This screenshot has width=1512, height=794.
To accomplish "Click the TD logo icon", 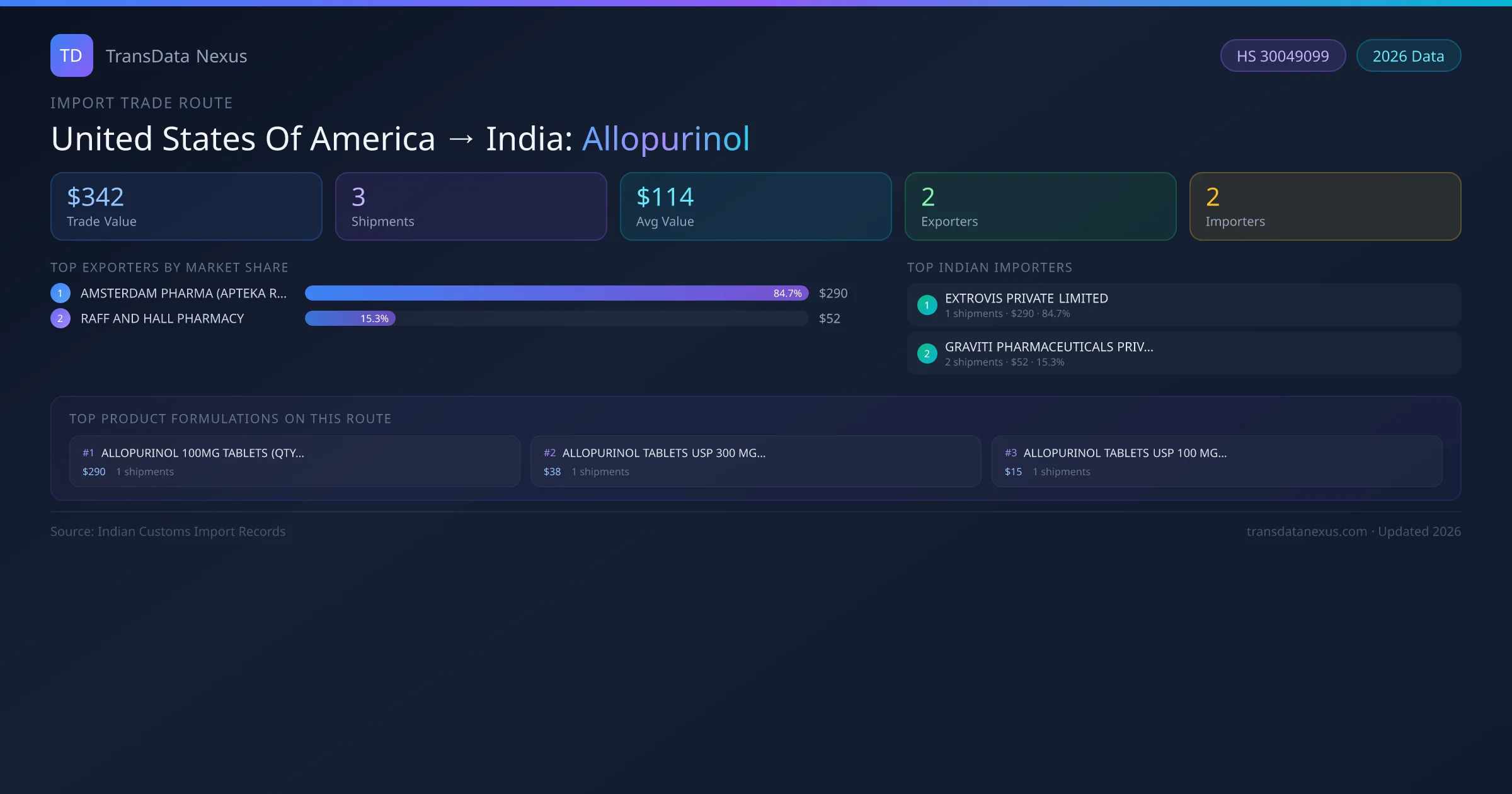I will tap(71, 55).
